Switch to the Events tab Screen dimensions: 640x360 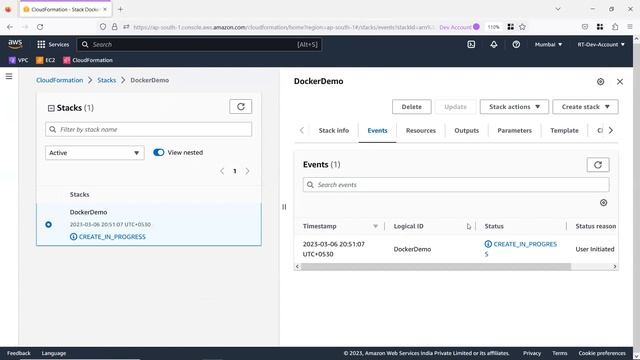click(377, 131)
